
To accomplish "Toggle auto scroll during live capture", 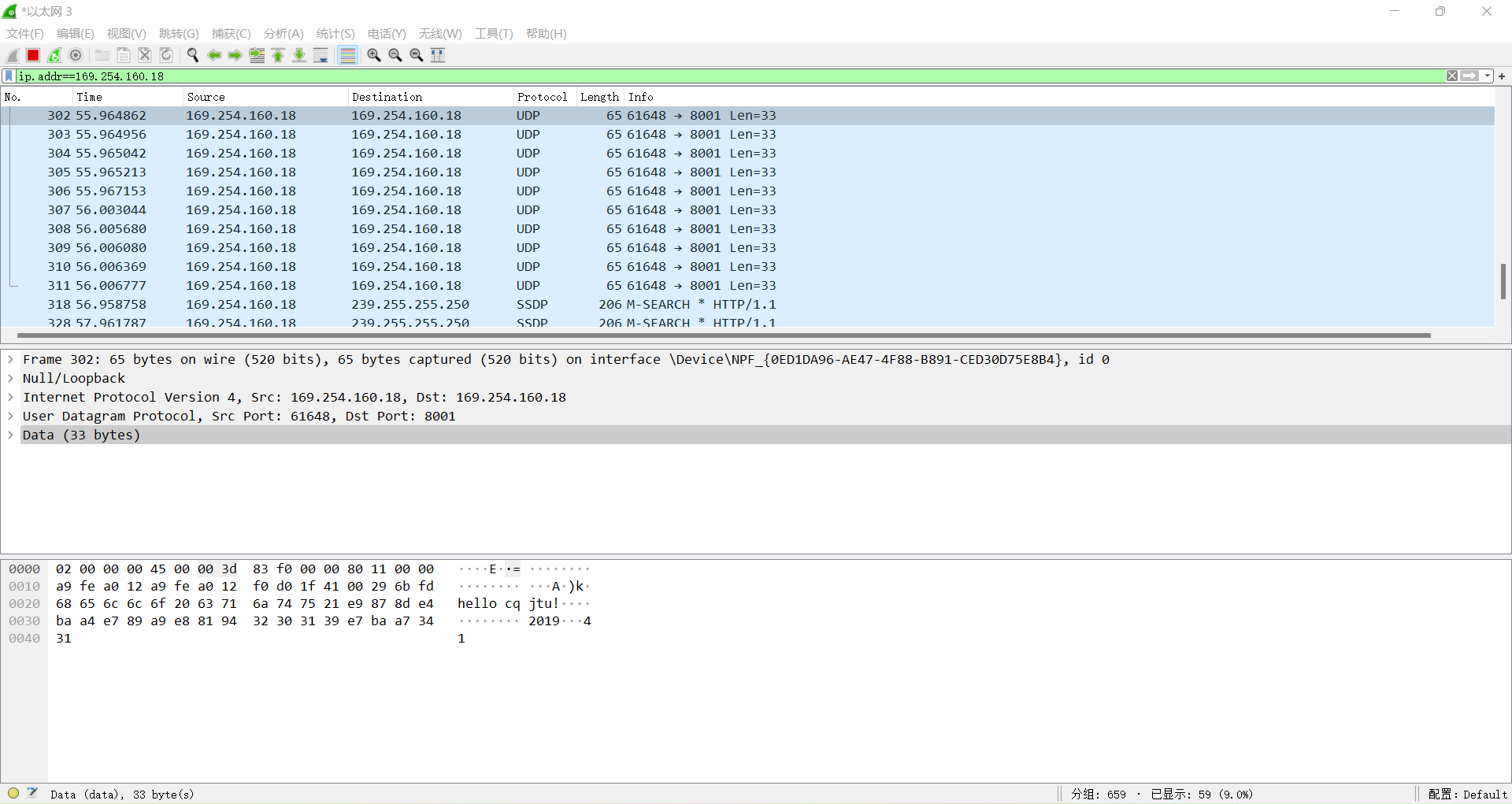I will (x=321, y=55).
